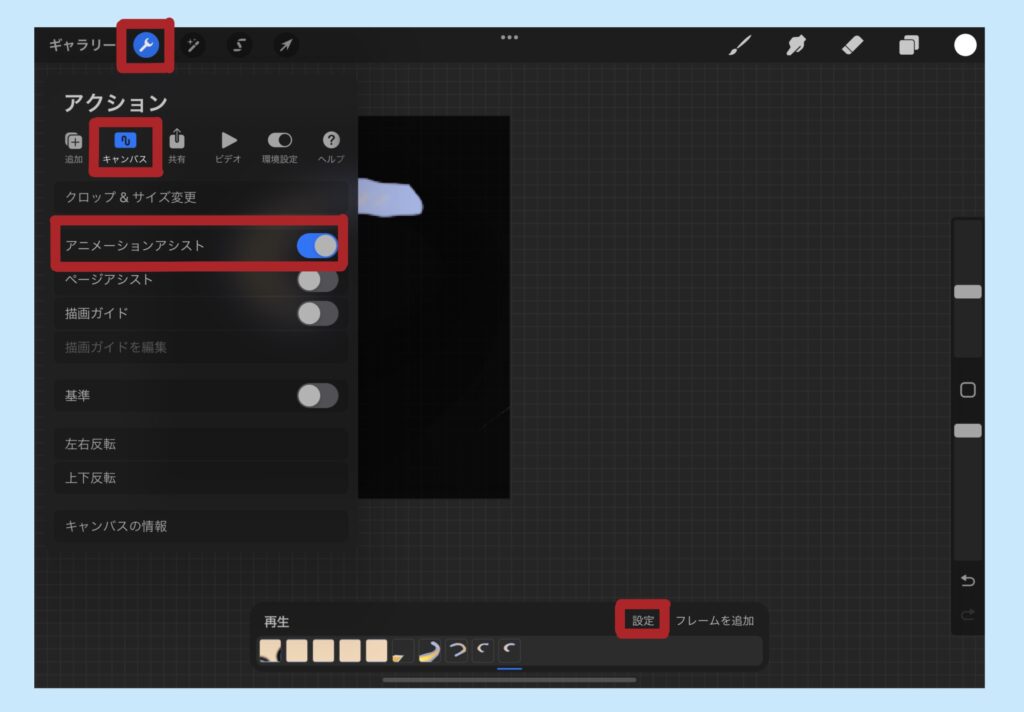
Task: Choose 上下反転 (Flip vertical)
Action: [x=200, y=478]
